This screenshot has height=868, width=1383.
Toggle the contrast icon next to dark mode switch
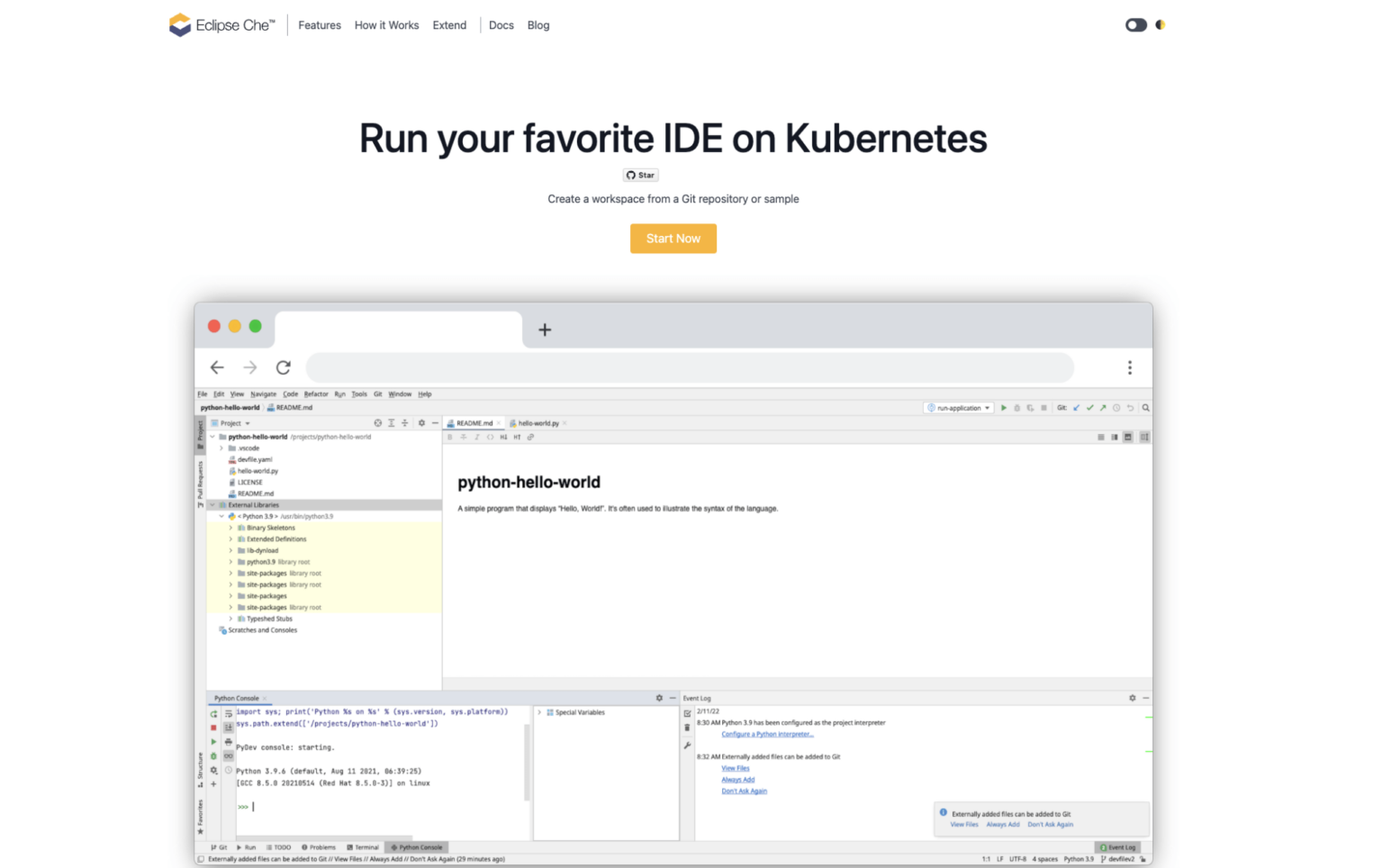click(x=1160, y=24)
